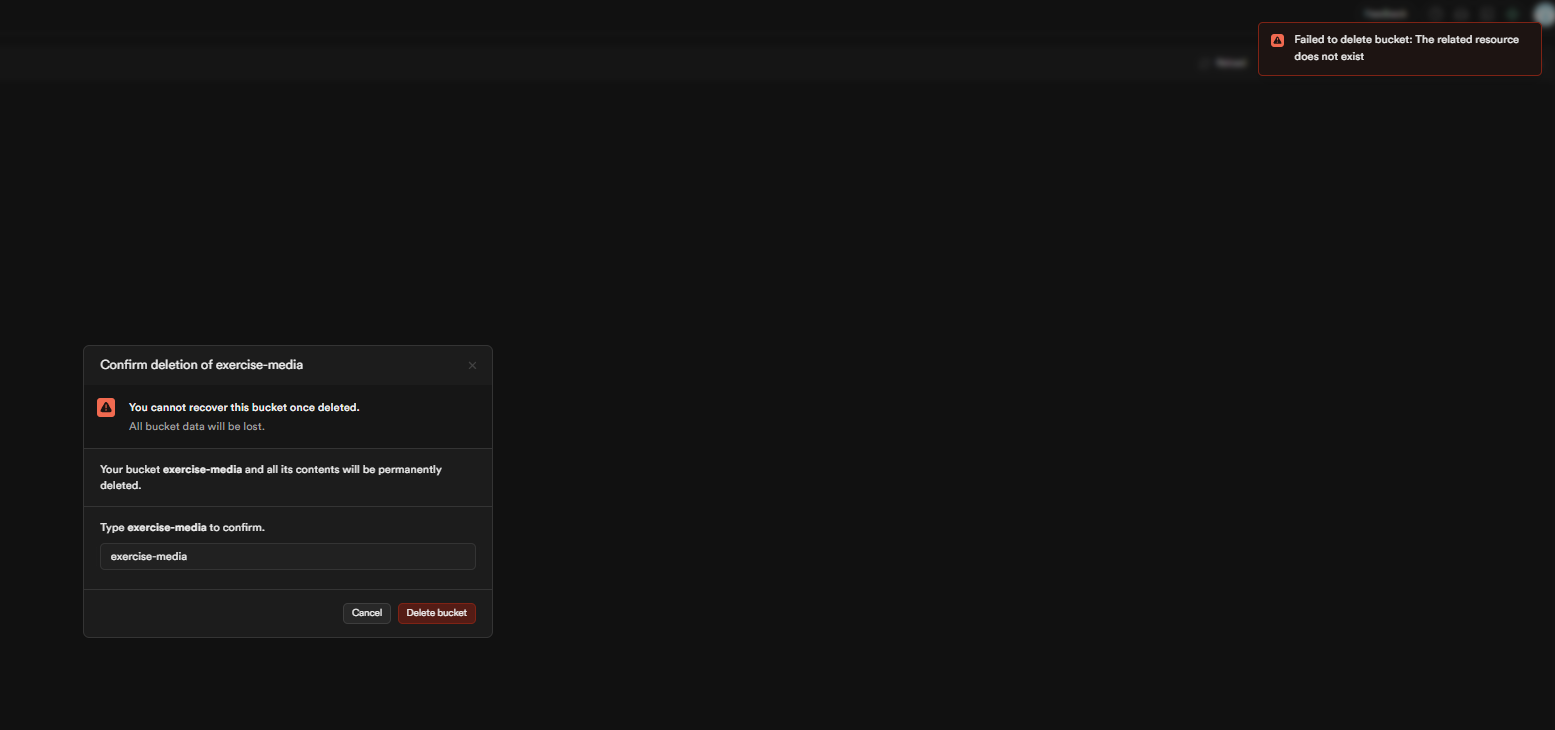1555x730 pixels.
Task: Click the bold exercise-media name in description
Action: pyautogui.click(x=202, y=469)
